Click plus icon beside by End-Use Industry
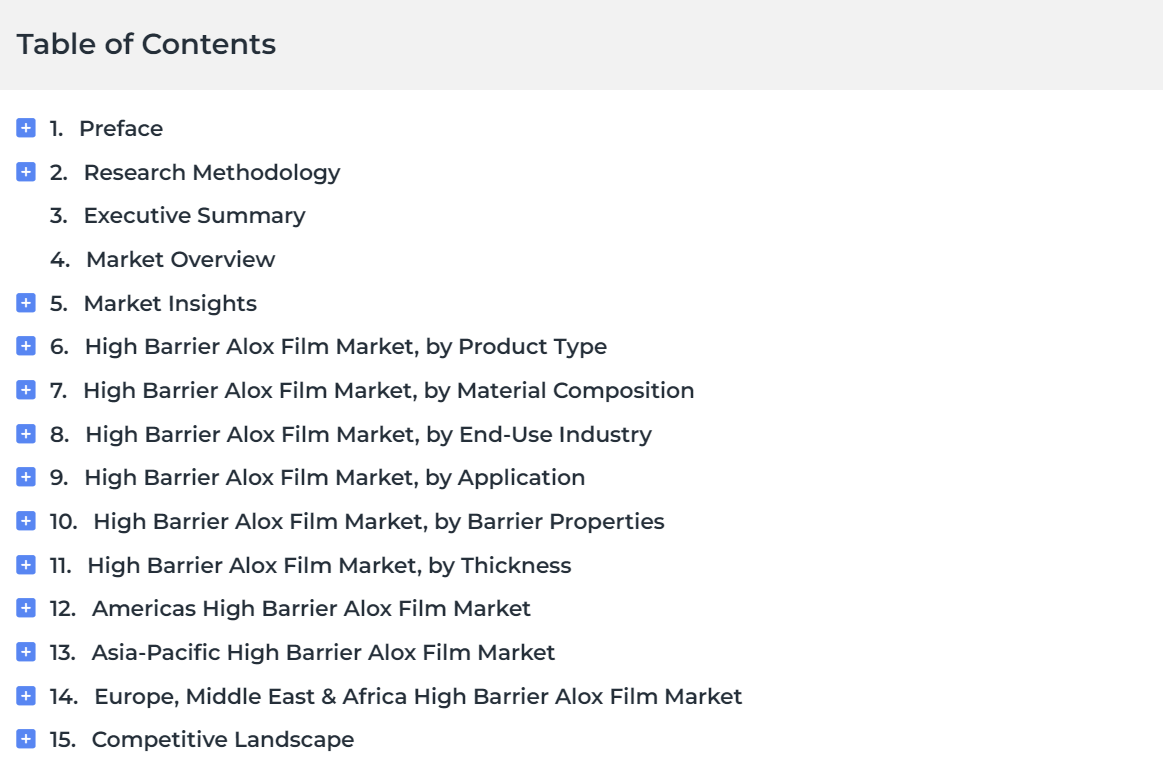Screen dimensions: 1163x761 [x=26, y=434]
